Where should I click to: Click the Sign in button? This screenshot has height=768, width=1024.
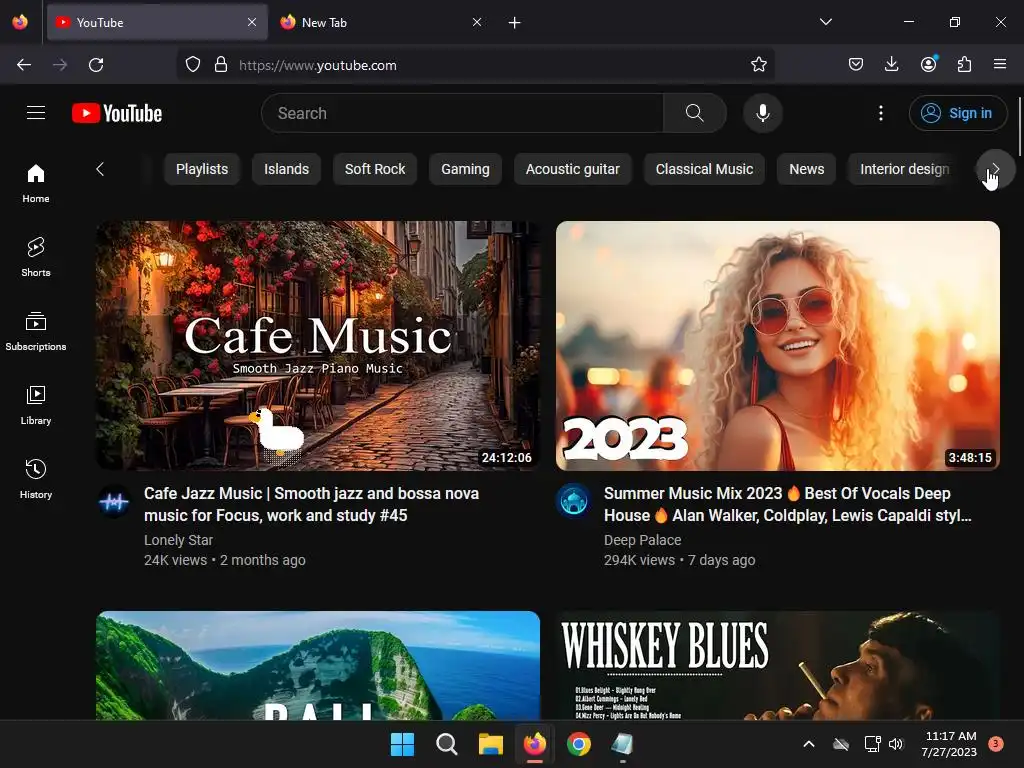pyautogui.click(x=957, y=113)
